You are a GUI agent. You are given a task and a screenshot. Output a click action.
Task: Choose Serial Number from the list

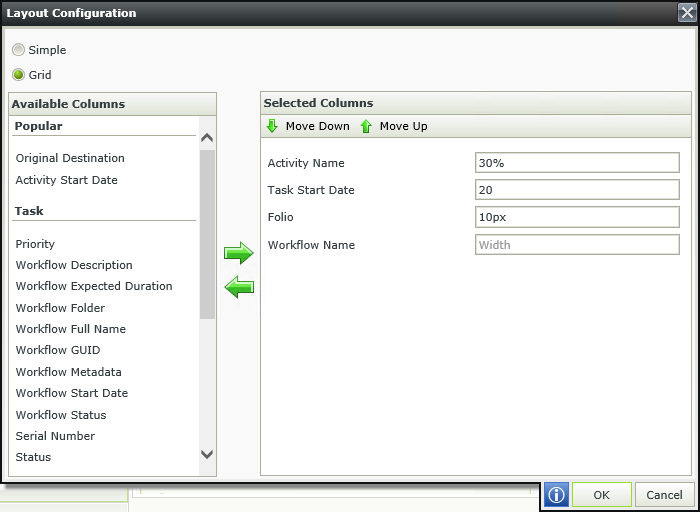tap(55, 436)
